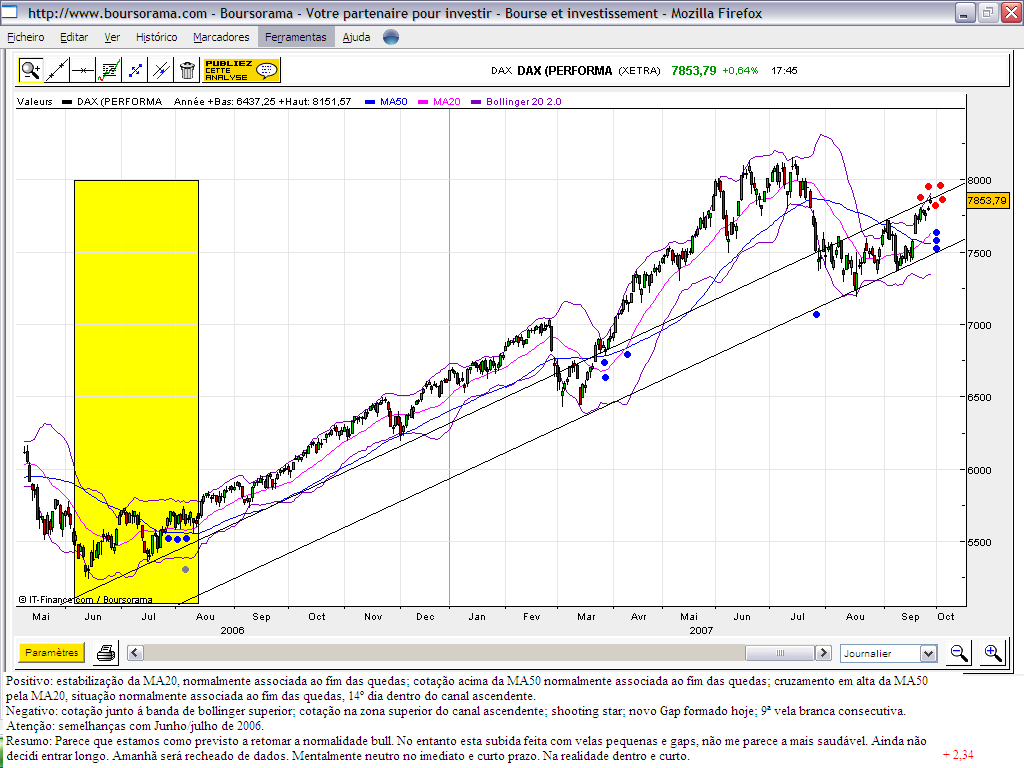Open the Ver menu
The width and height of the screenshot is (1024, 768).
(x=112, y=37)
